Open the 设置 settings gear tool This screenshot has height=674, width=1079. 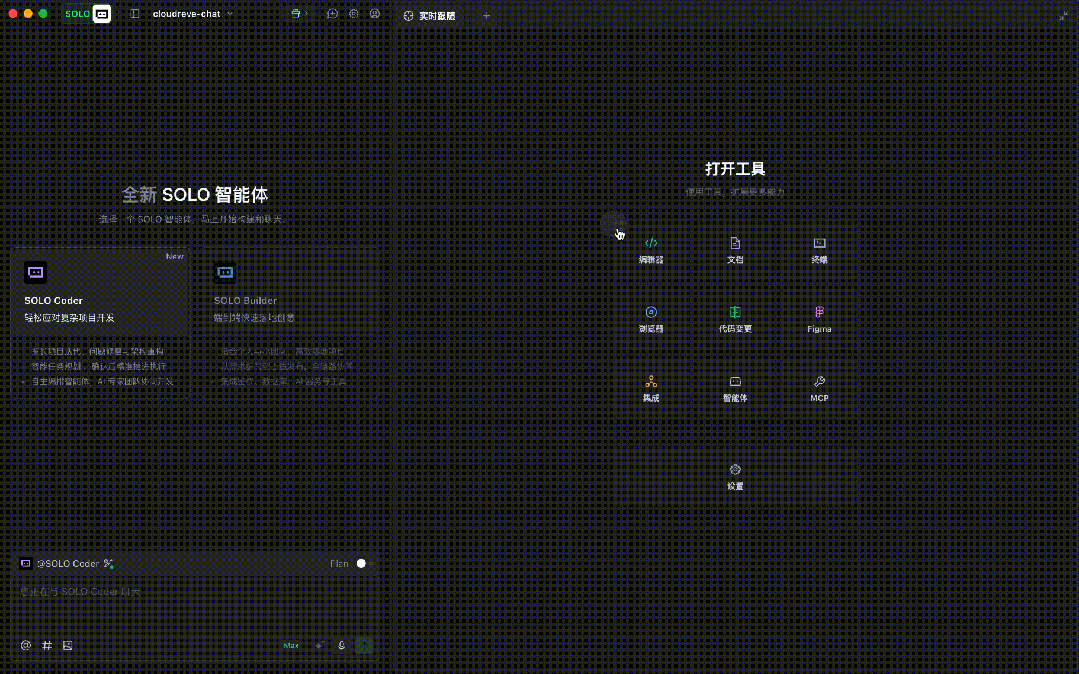tap(735, 476)
